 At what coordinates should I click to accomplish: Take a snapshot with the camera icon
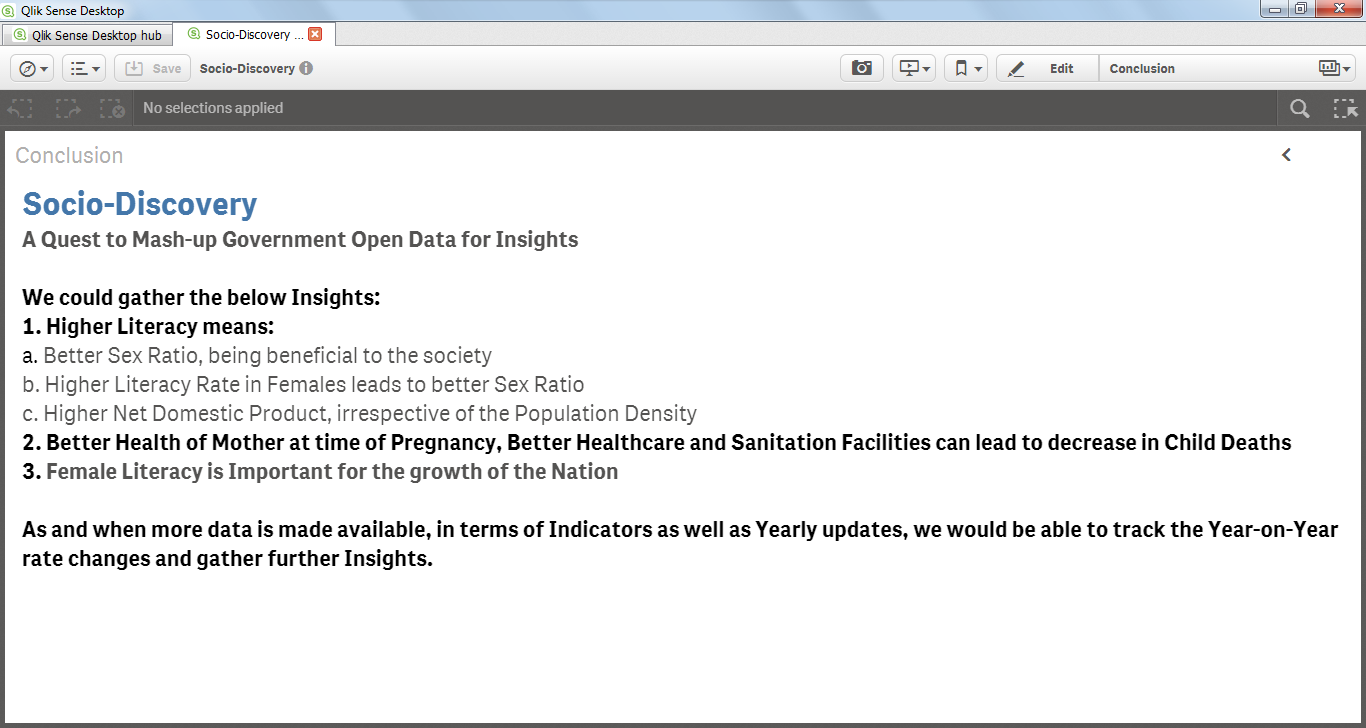point(862,68)
